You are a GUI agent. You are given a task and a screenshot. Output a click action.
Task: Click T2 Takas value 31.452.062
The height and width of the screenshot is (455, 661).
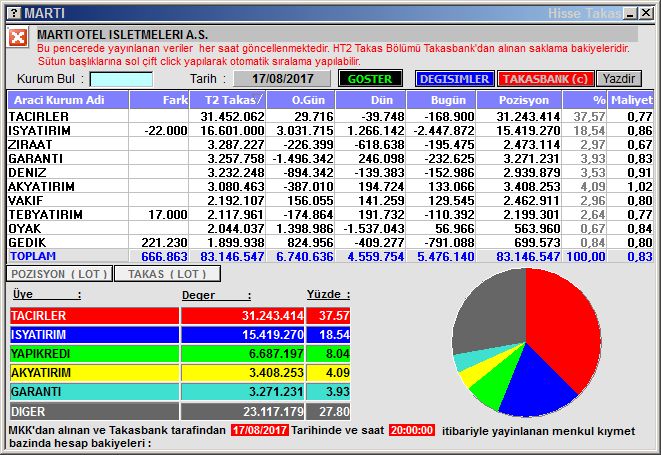coord(232,116)
